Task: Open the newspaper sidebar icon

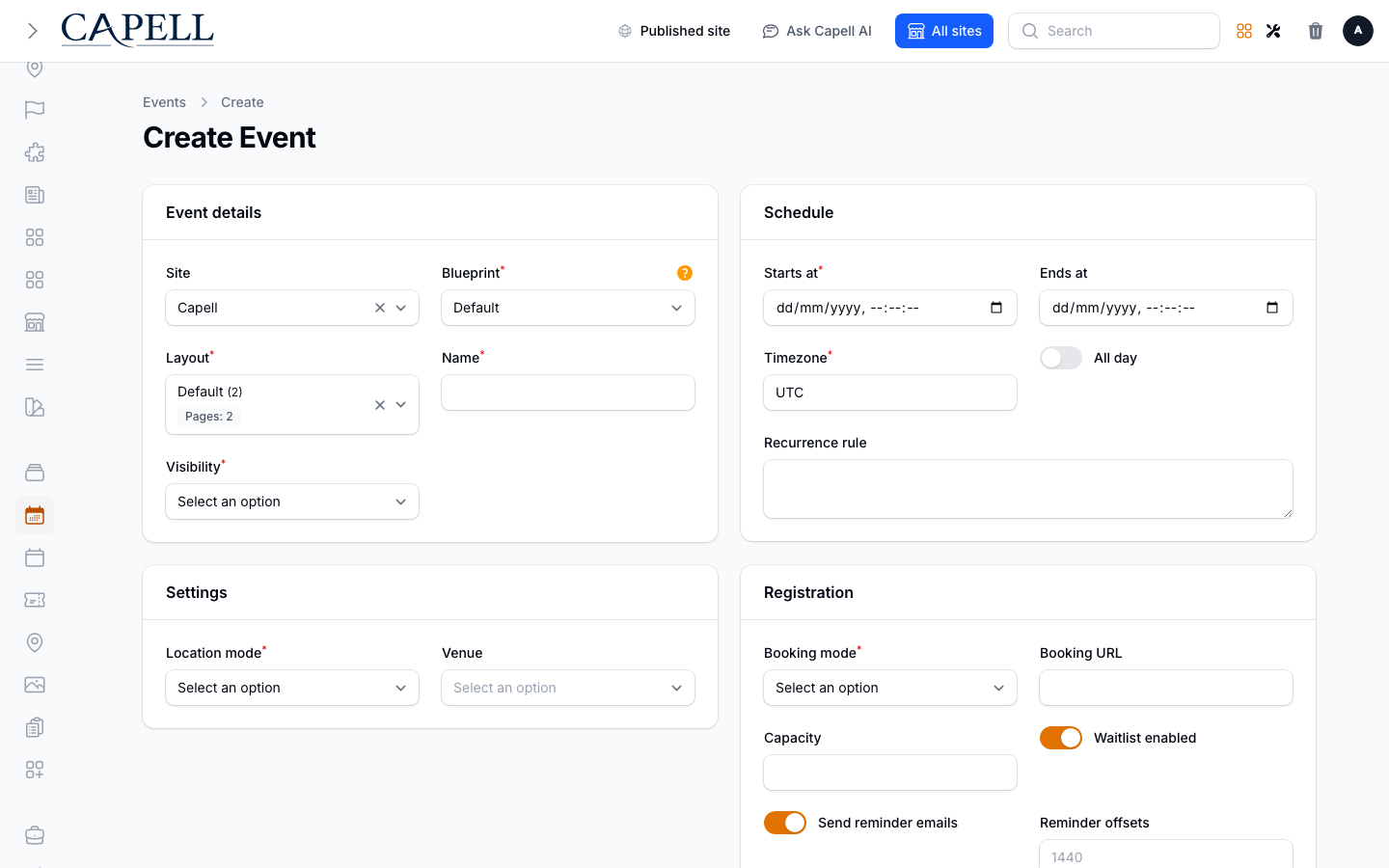Action: pyautogui.click(x=35, y=195)
